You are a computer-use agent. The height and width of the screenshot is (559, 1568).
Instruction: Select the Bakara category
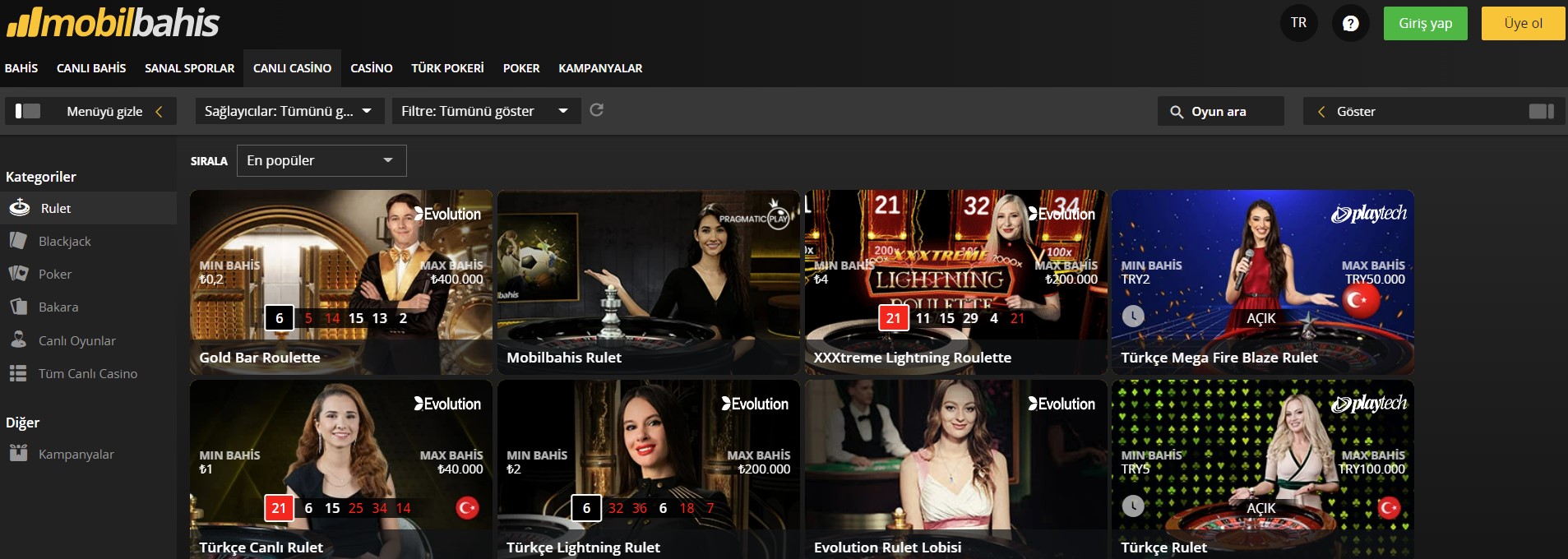[88, 307]
